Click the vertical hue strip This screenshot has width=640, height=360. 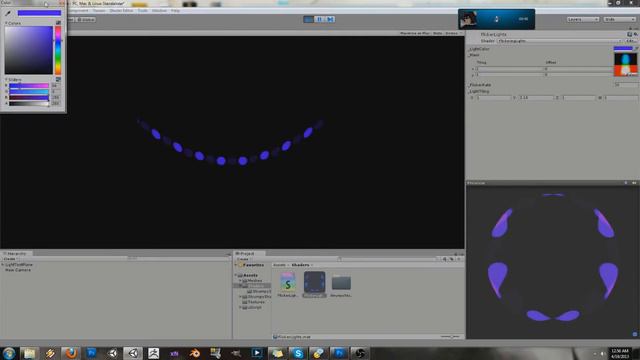pyautogui.click(x=58, y=50)
